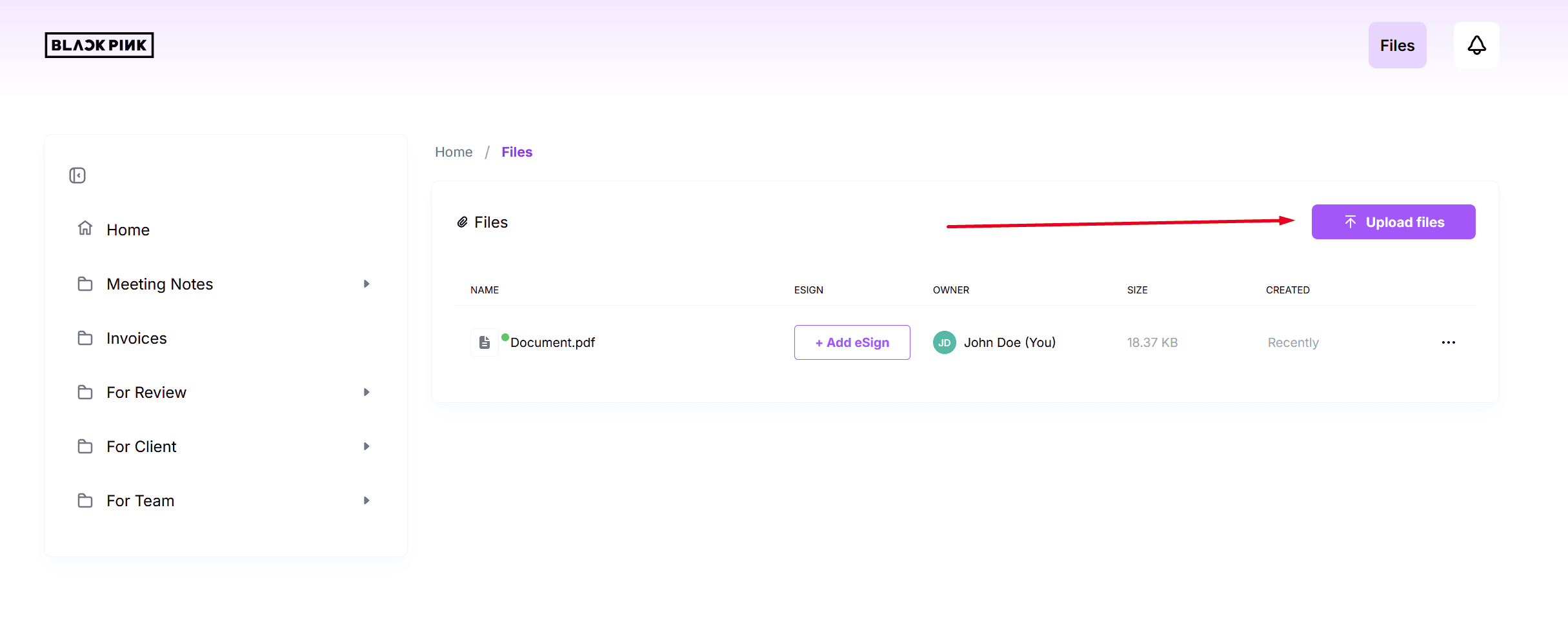Image resolution: width=1568 pixels, height=621 pixels.
Task: Click the ESIGN column header
Action: pyautogui.click(x=809, y=290)
